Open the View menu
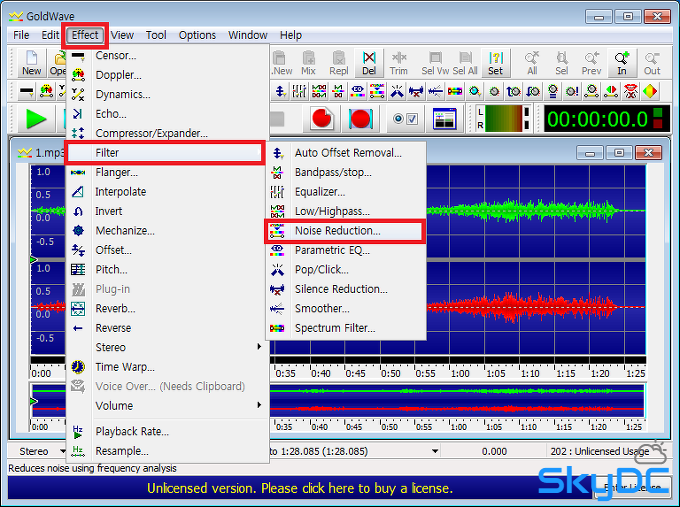This screenshot has width=680, height=507. 122,35
